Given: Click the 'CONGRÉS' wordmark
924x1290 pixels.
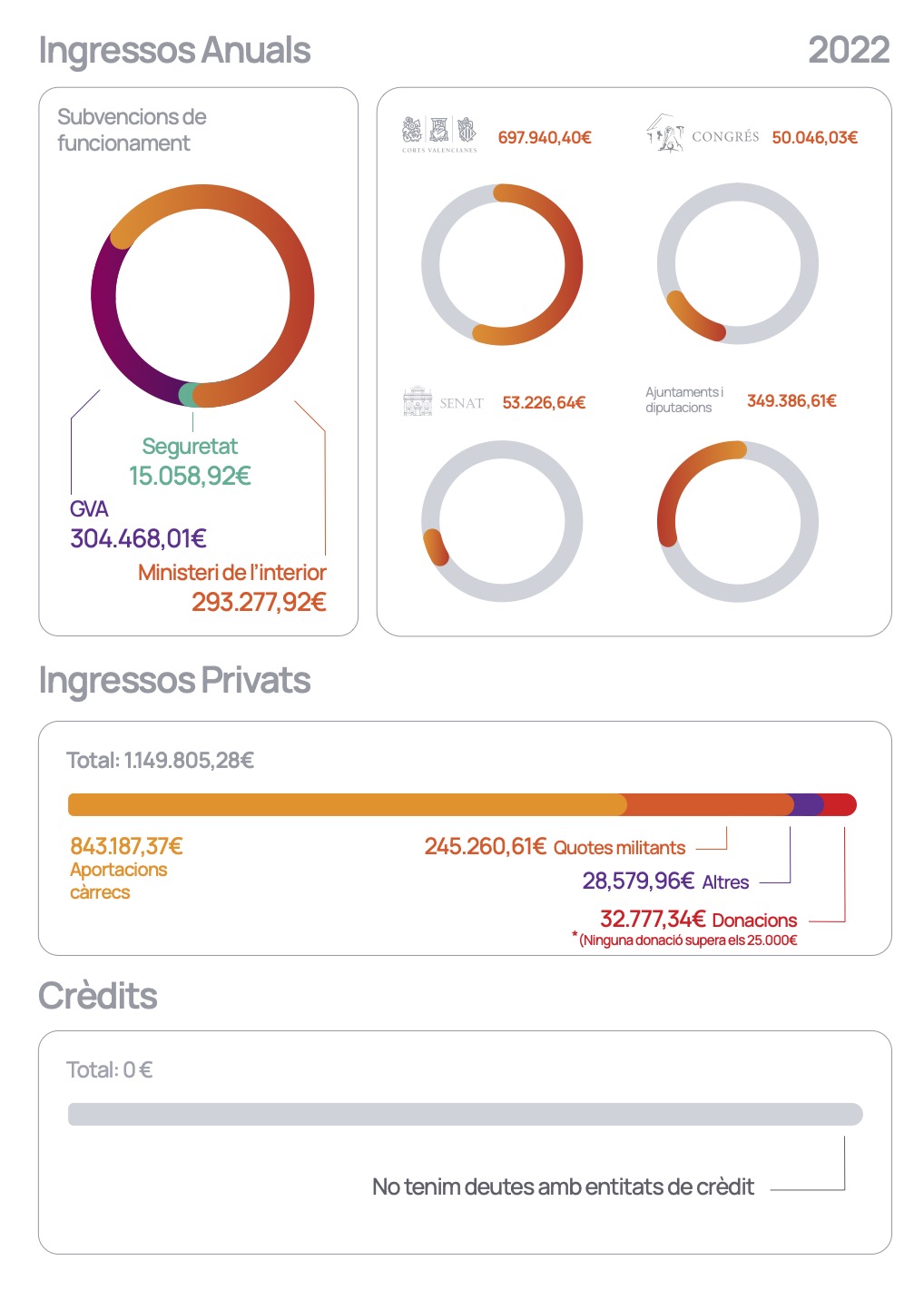Looking at the screenshot, I should [725, 137].
